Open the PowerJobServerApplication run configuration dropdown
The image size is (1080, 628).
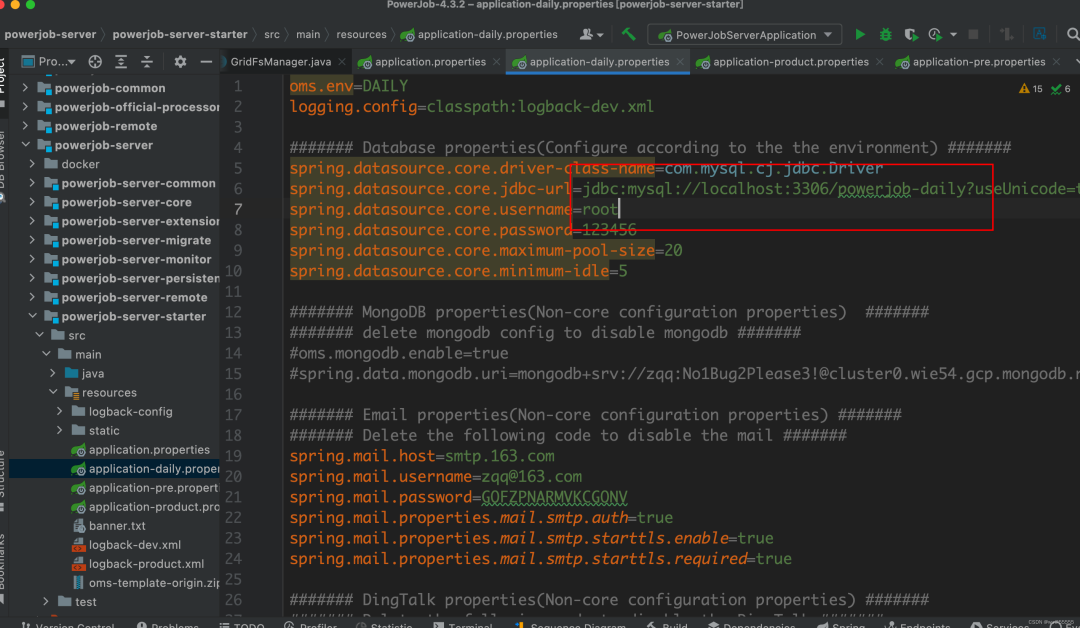pos(745,35)
